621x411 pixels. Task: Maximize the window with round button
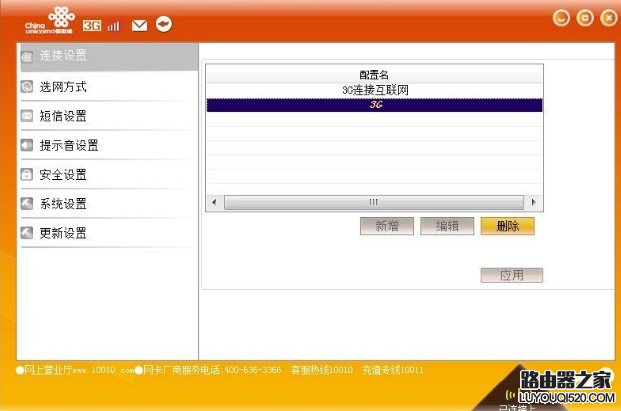click(585, 18)
